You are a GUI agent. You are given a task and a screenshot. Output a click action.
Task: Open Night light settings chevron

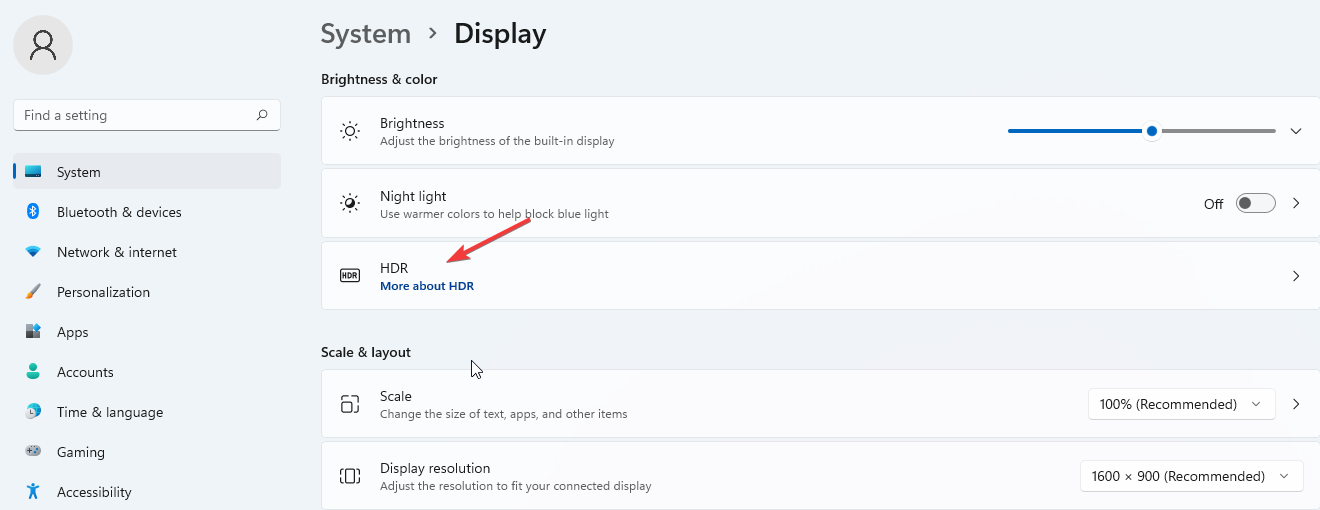pyautogui.click(x=1296, y=203)
